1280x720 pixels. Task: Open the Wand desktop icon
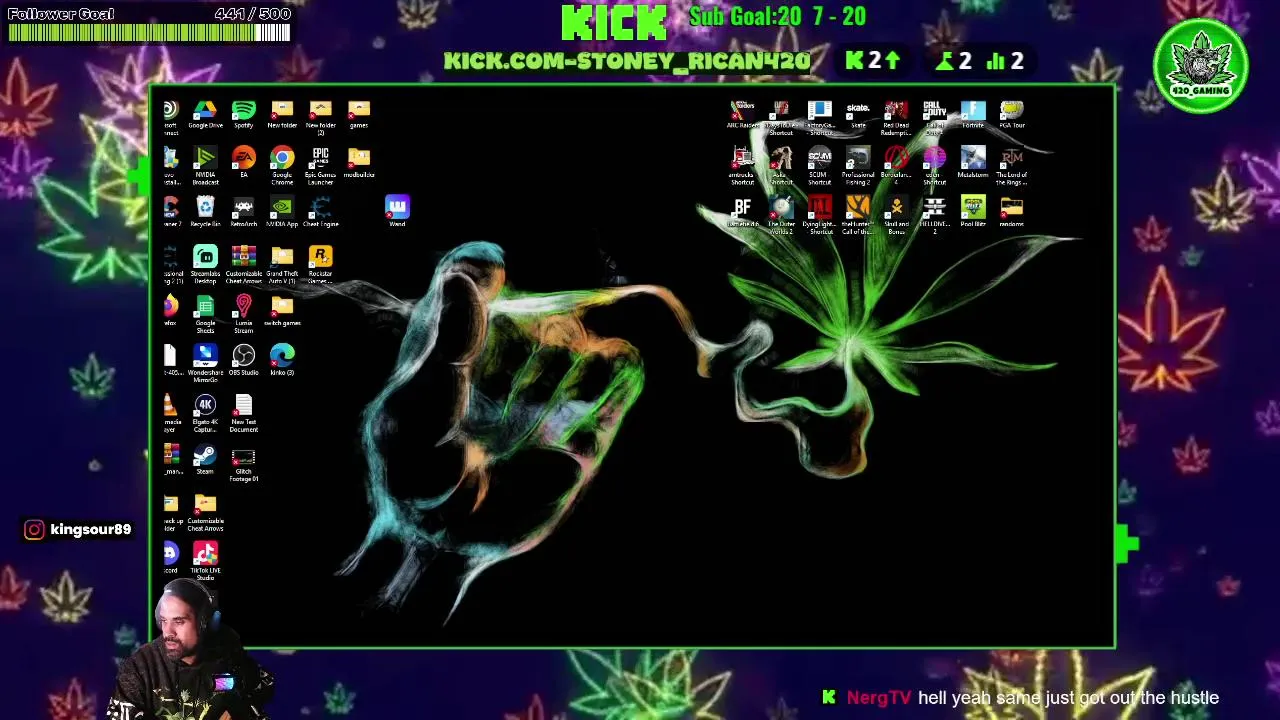click(x=397, y=212)
